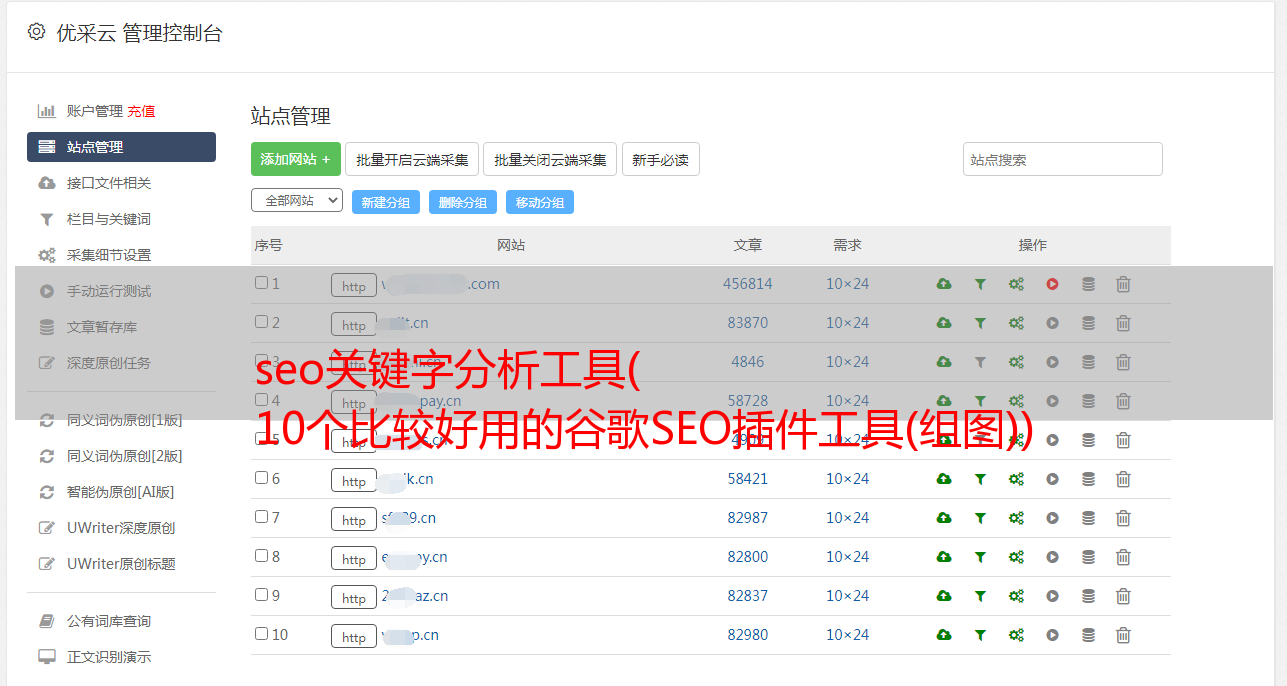Click the green 添加网站 + button

(x=296, y=159)
